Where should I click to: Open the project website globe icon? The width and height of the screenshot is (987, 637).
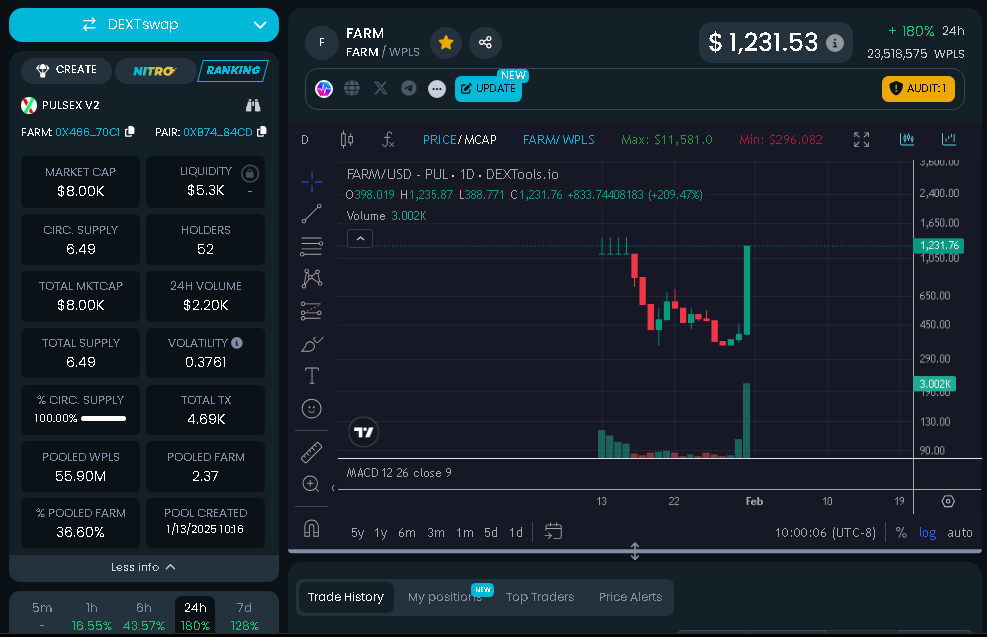[x=352, y=88]
